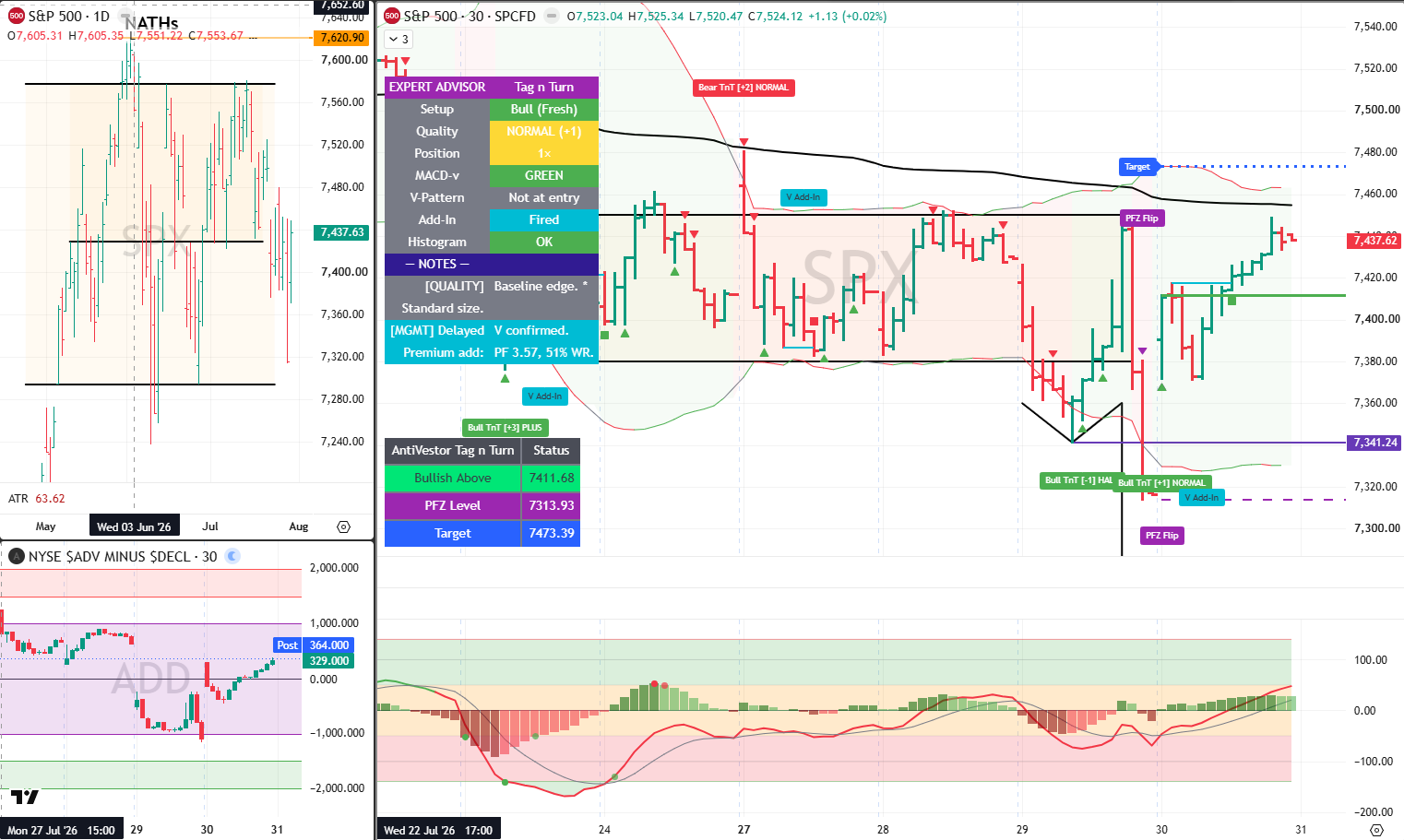Collapse the indicator legend showing 3 indicators
1404x840 pixels.
point(399,39)
